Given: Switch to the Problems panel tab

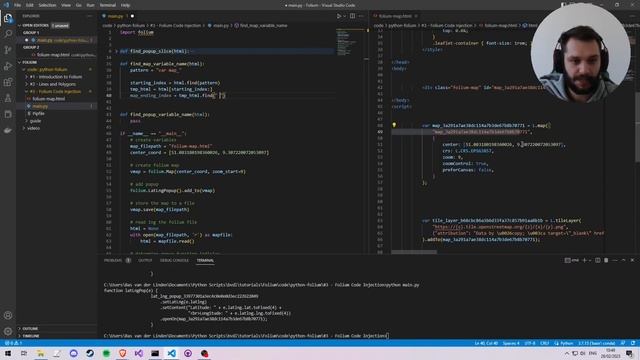Looking at the screenshot, I should click(113, 260).
